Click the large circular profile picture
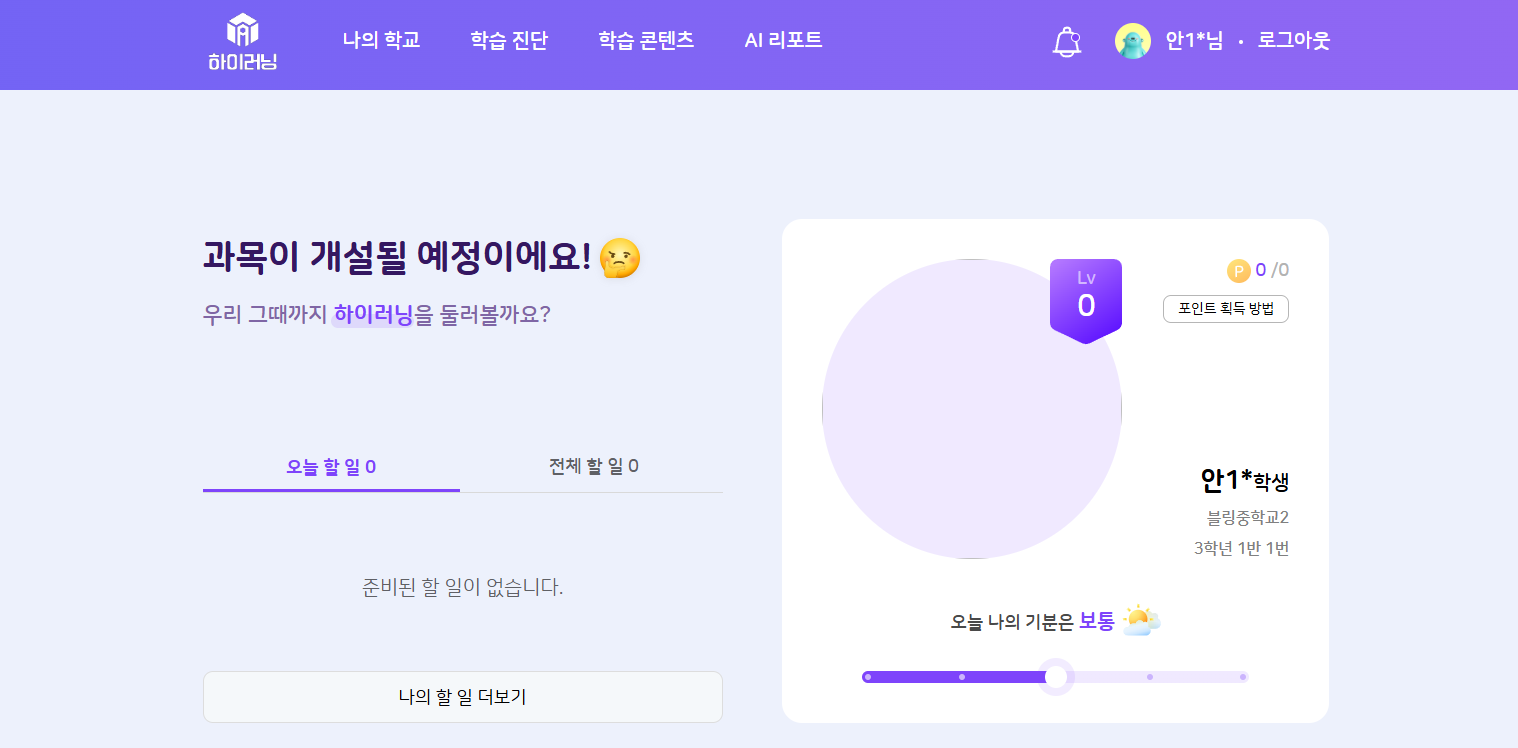Viewport: 1518px width, 748px height. [971, 409]
